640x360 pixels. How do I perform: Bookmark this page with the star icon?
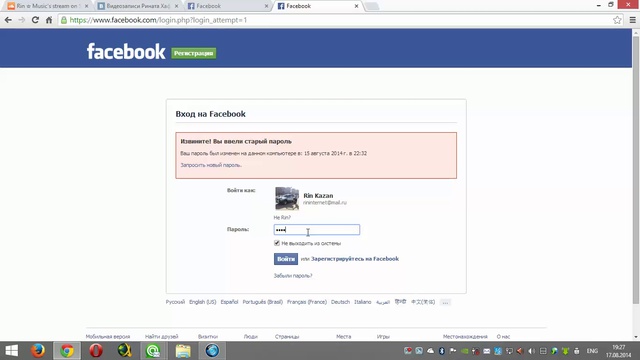617,20
